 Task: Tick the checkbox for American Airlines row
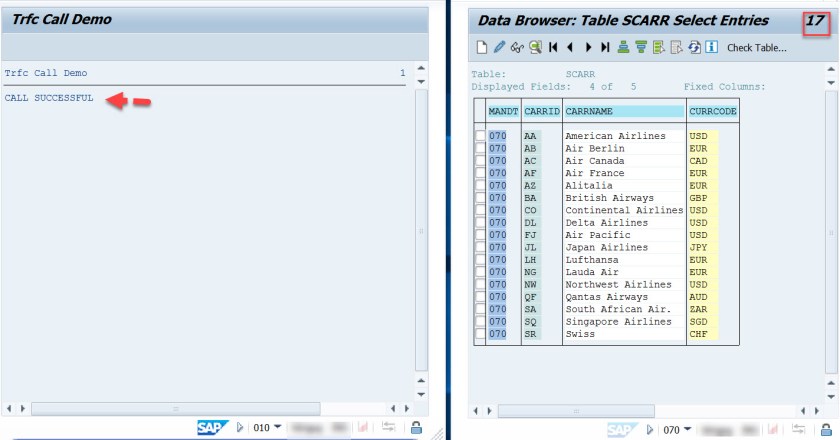[480, 136]
